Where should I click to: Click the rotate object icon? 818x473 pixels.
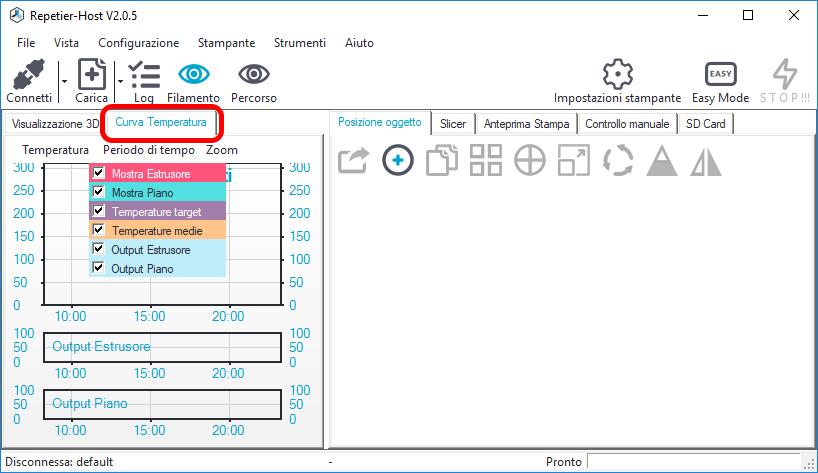click(618, 160)
